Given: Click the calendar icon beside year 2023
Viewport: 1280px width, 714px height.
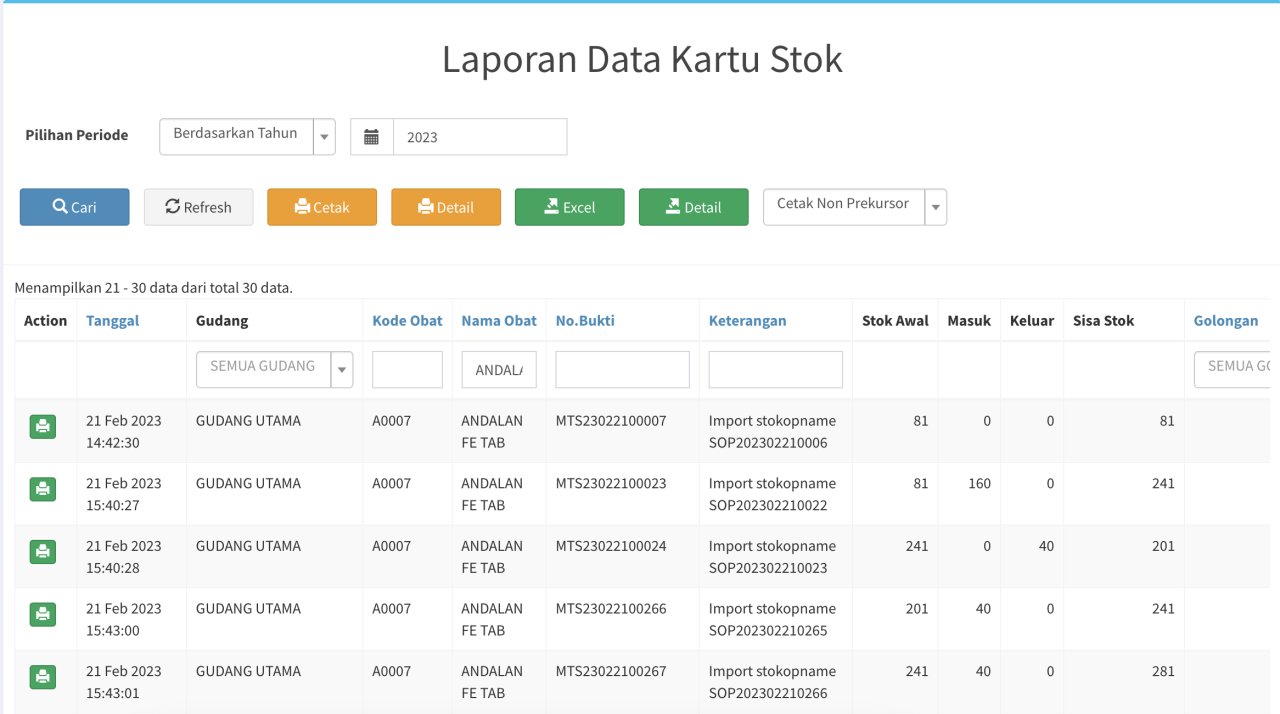Looking at the screenshot, I should point(371,137).
